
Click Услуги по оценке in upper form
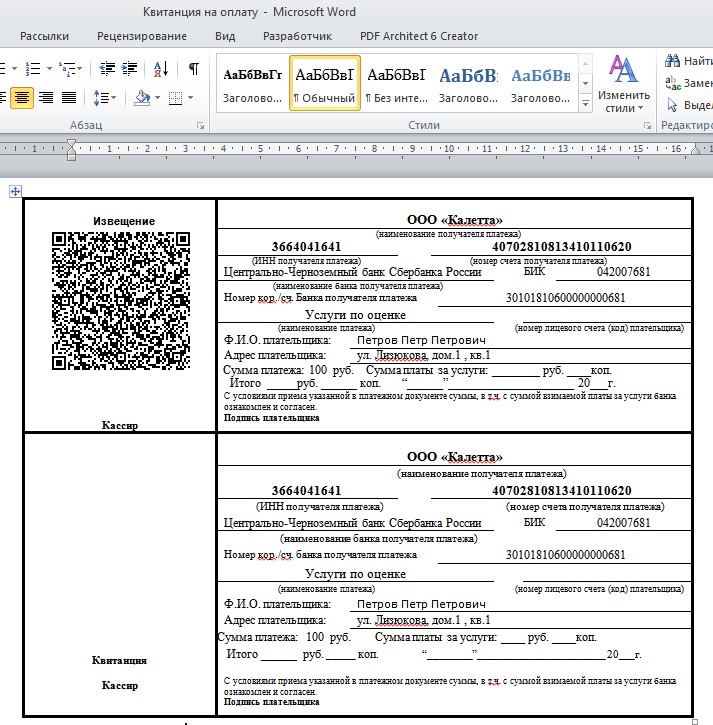355,315
